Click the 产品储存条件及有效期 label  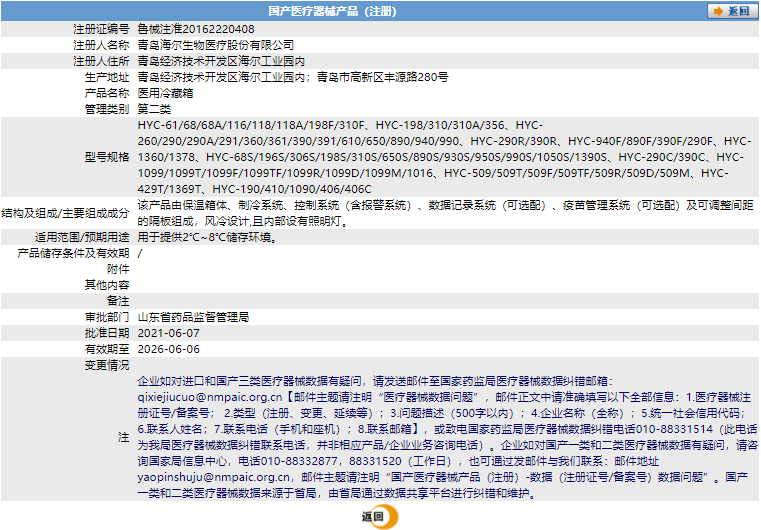[73, 253]
